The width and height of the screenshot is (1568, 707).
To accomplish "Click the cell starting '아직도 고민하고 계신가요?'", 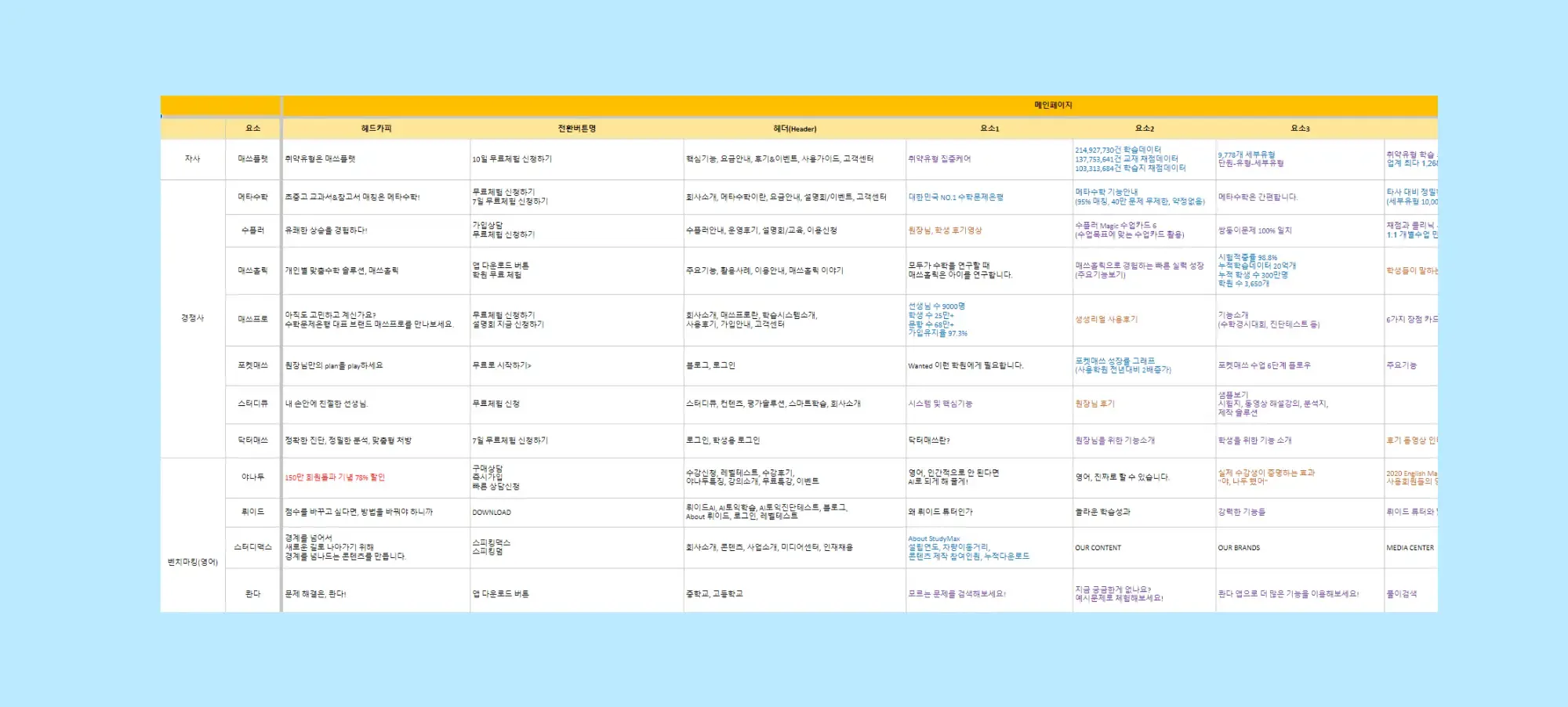I will [x=376, y=320].
